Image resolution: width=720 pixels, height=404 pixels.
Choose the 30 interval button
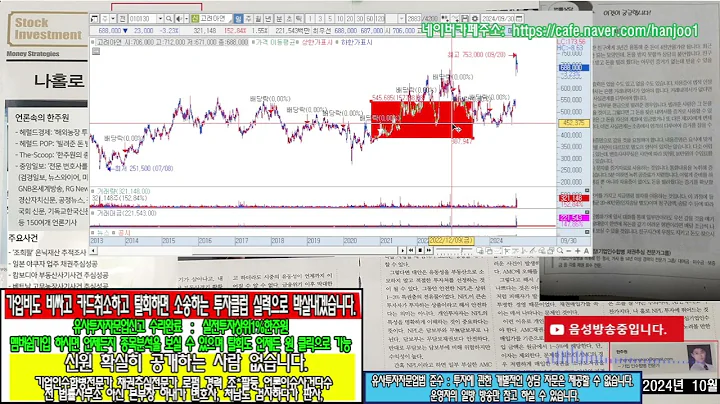tap(360, 18)
